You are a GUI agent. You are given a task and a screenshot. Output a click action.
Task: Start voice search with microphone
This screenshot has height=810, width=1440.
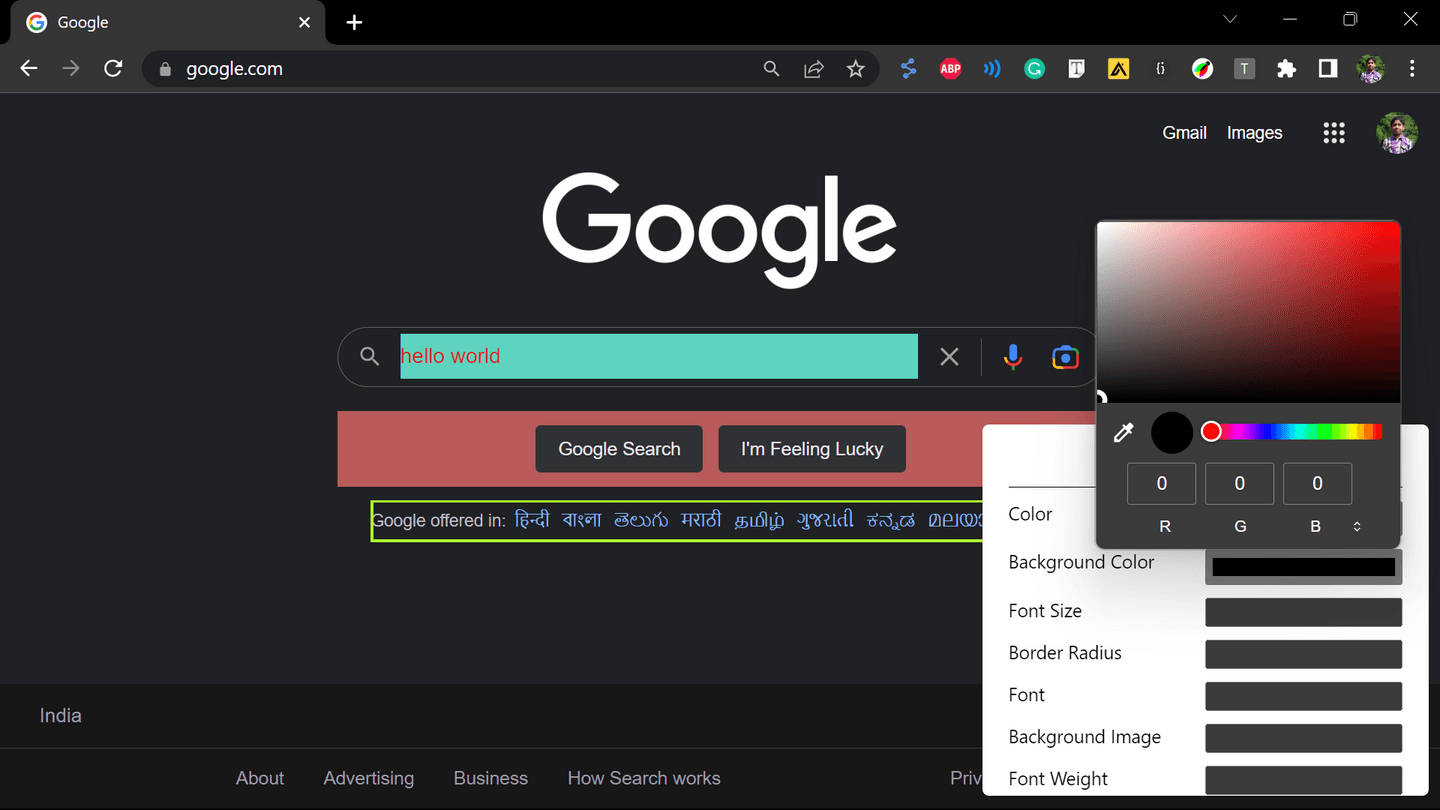[x=1013, y=356]
